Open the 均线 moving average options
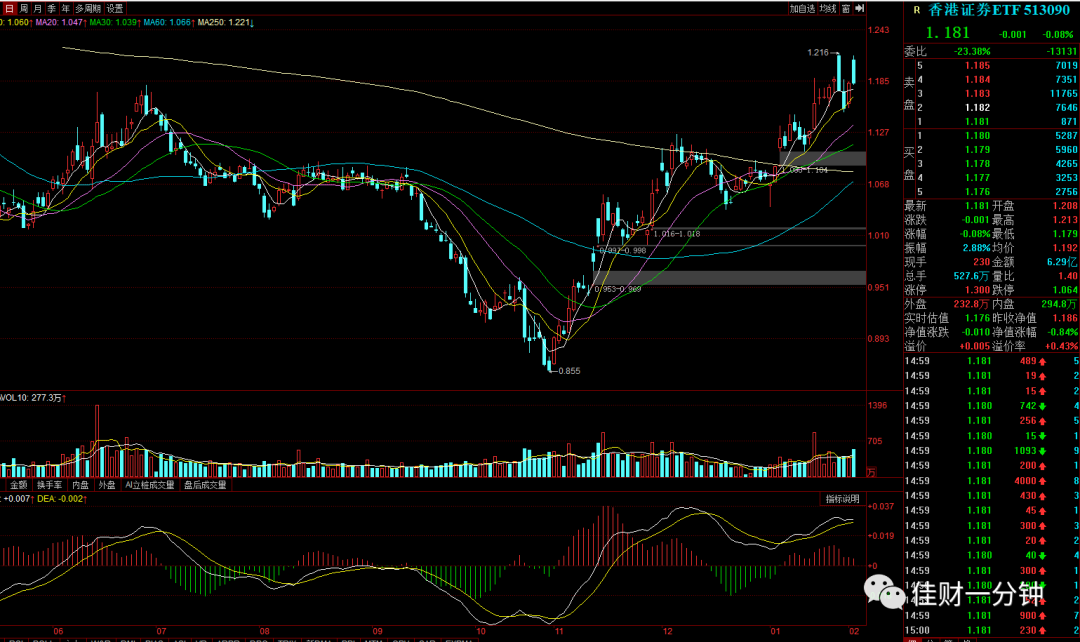The image size is (1080, 642). coord(827,8)
